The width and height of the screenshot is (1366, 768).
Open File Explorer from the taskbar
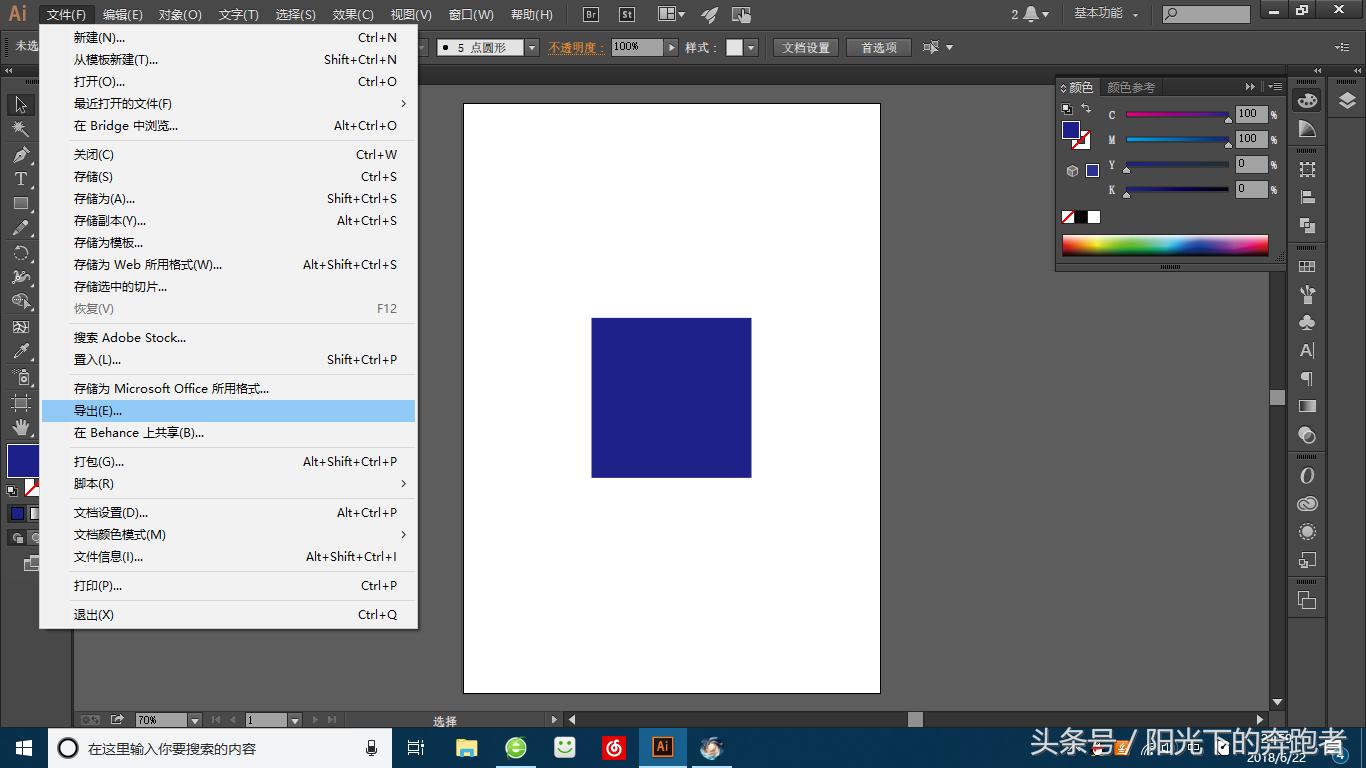[x=466, y=747]
